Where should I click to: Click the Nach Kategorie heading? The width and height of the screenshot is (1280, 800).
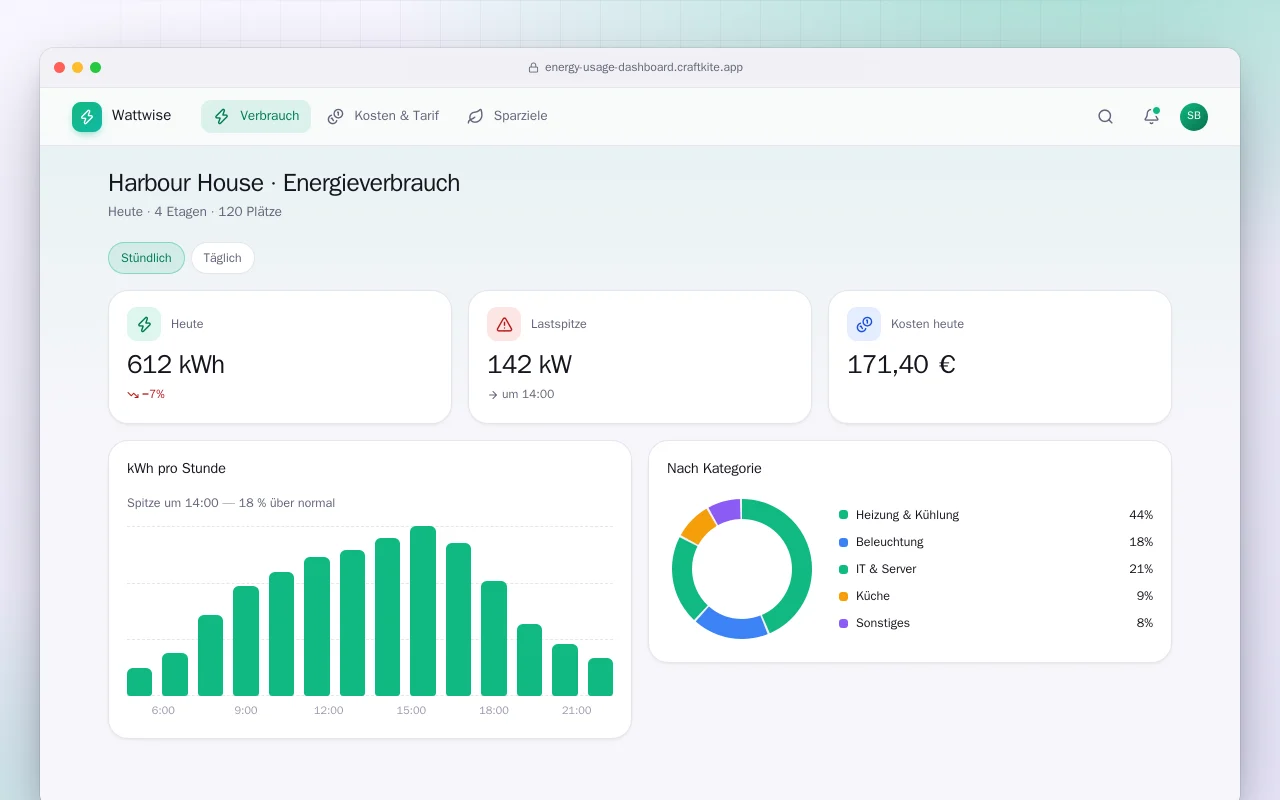coord(714,468)
